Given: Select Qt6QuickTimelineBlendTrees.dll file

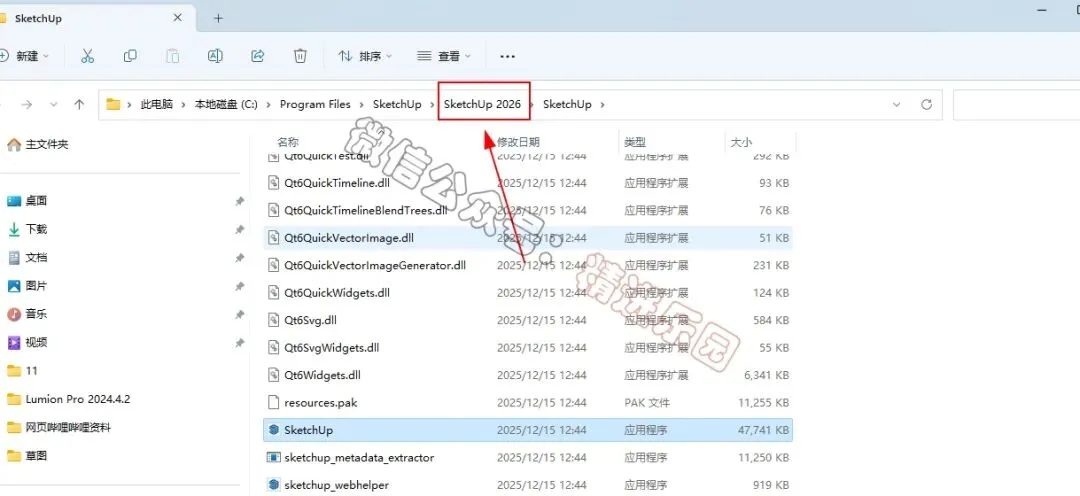Looking at the screenshot, I should pos(528,210).
